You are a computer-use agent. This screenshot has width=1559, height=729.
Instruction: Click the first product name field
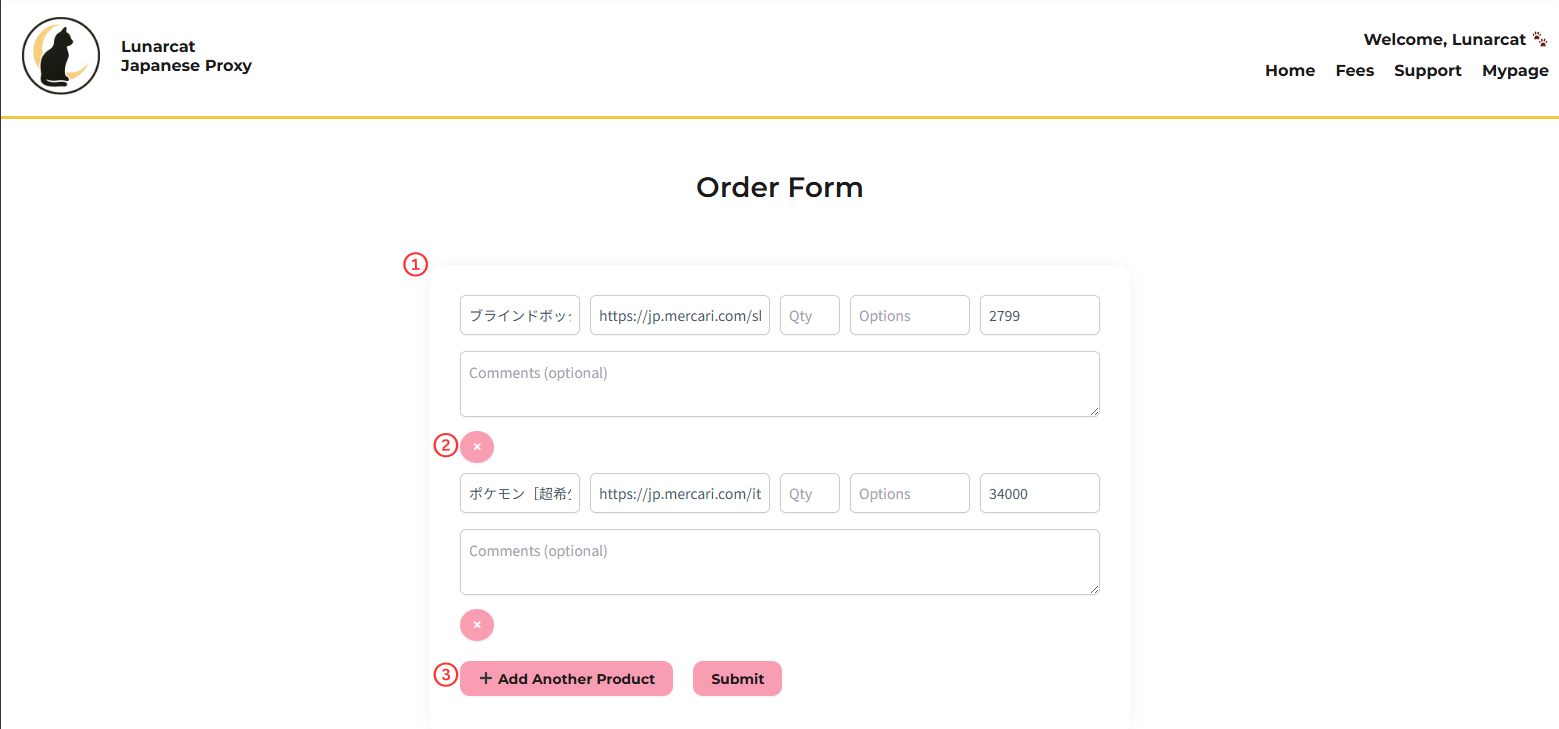[520, 315]
